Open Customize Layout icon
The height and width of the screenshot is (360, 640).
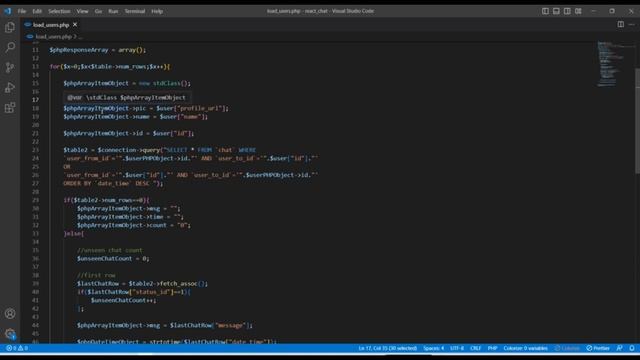click(578, 11)
